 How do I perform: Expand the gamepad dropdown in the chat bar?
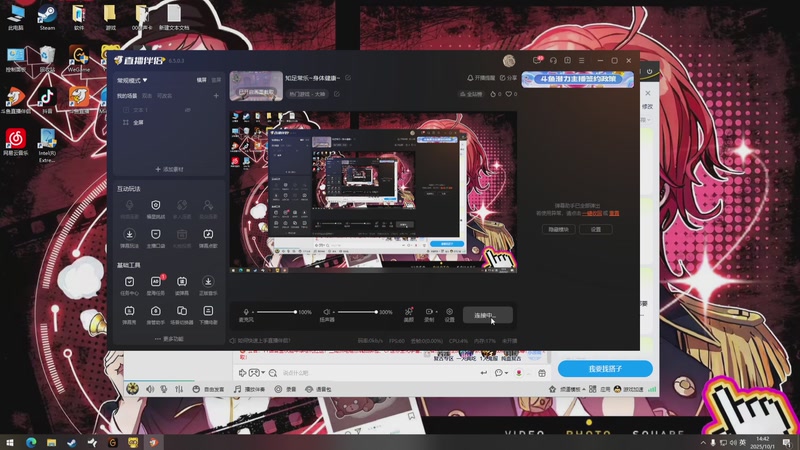pyautogui.click(x=263, y=373)
